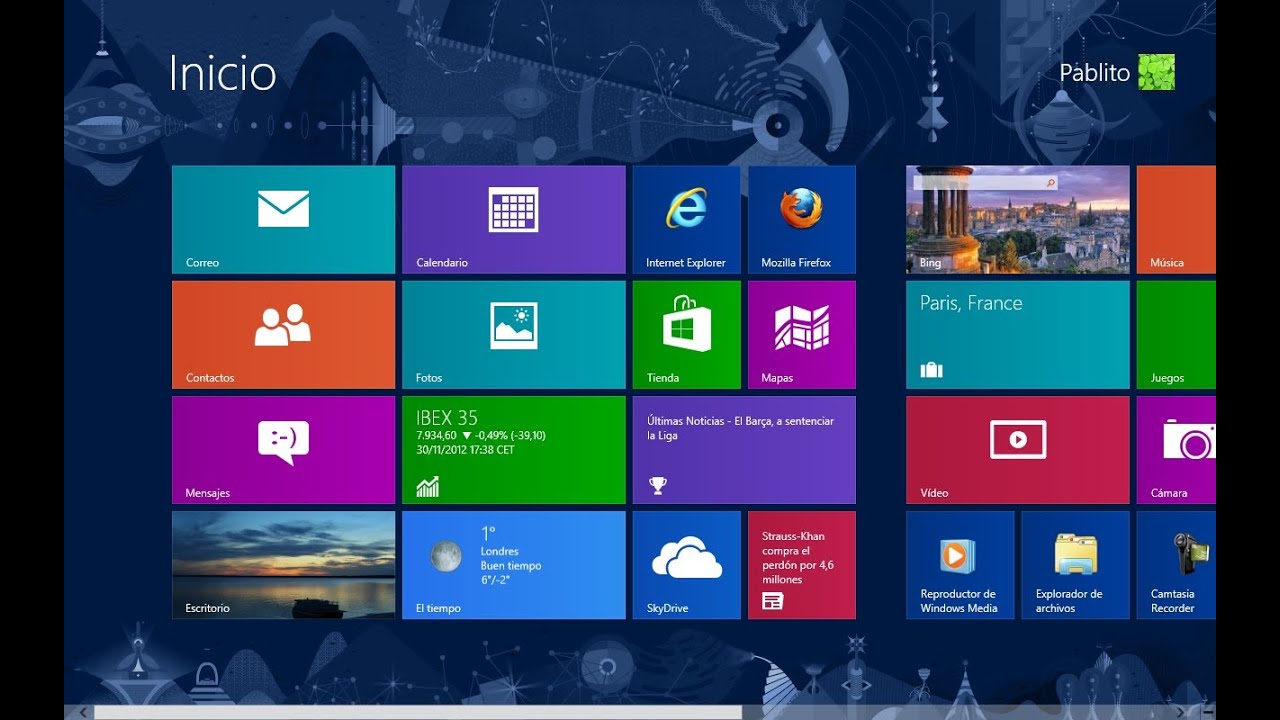Open Explorador de archivos tile
Screen dimensions: 1280x720
[x=1075, y=565]
